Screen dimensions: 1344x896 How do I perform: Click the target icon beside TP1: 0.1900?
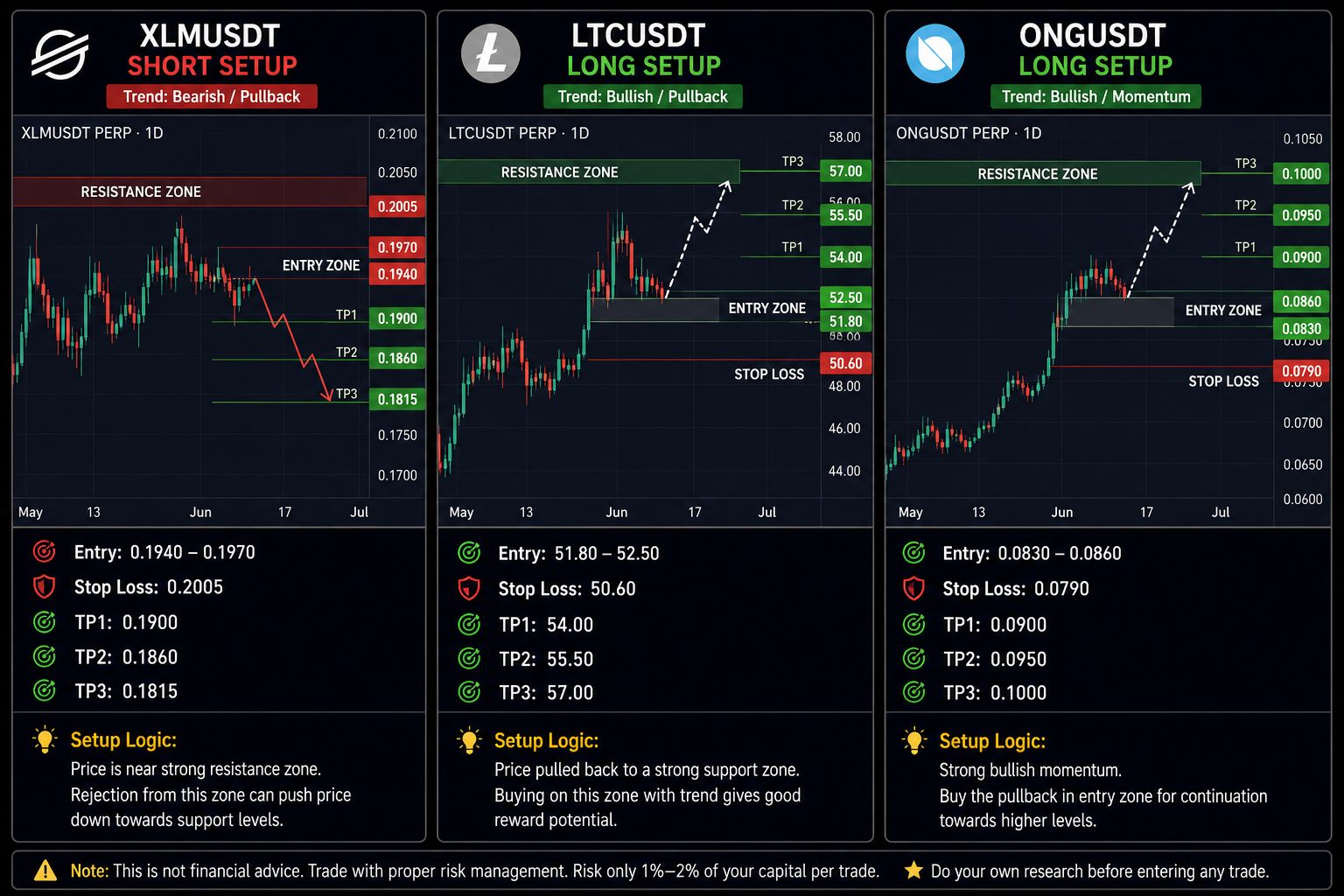tap(44, 622)
